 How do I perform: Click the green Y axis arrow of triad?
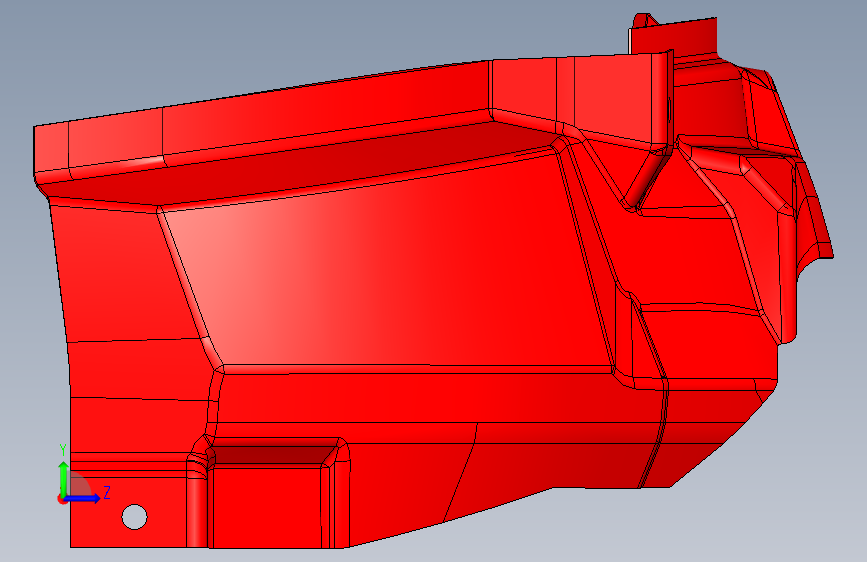(64, 479)
